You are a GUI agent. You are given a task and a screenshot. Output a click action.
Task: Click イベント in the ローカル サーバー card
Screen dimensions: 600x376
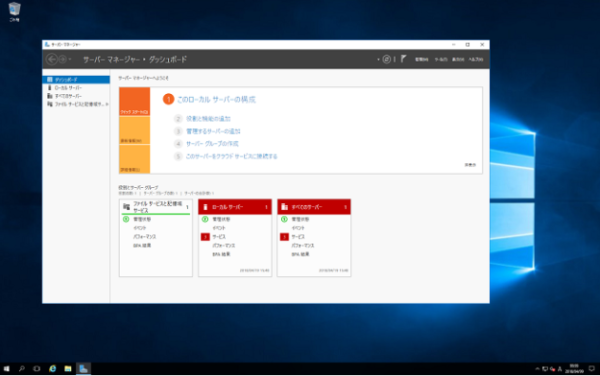(x=219, y=228)
